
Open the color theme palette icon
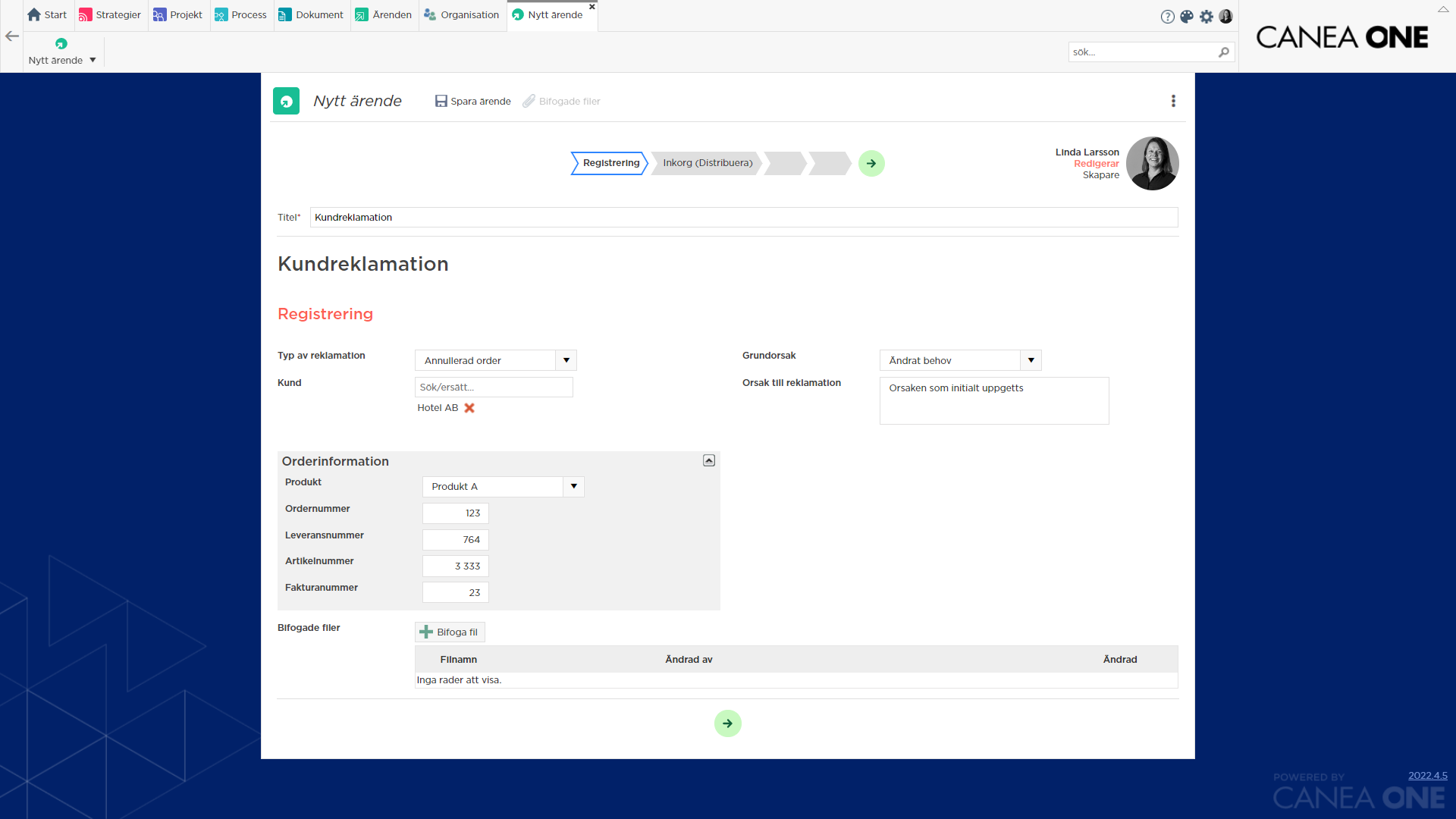pyautogui.click(x=1187, y=17)
